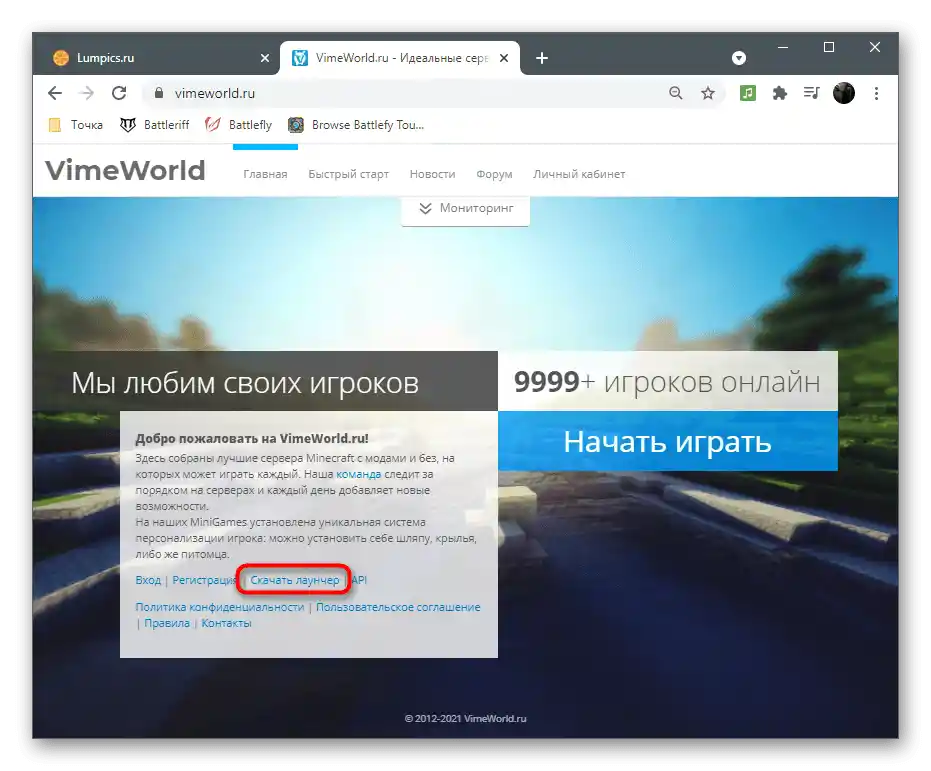Open the Быстрый старт menu item

click(349, 174)
